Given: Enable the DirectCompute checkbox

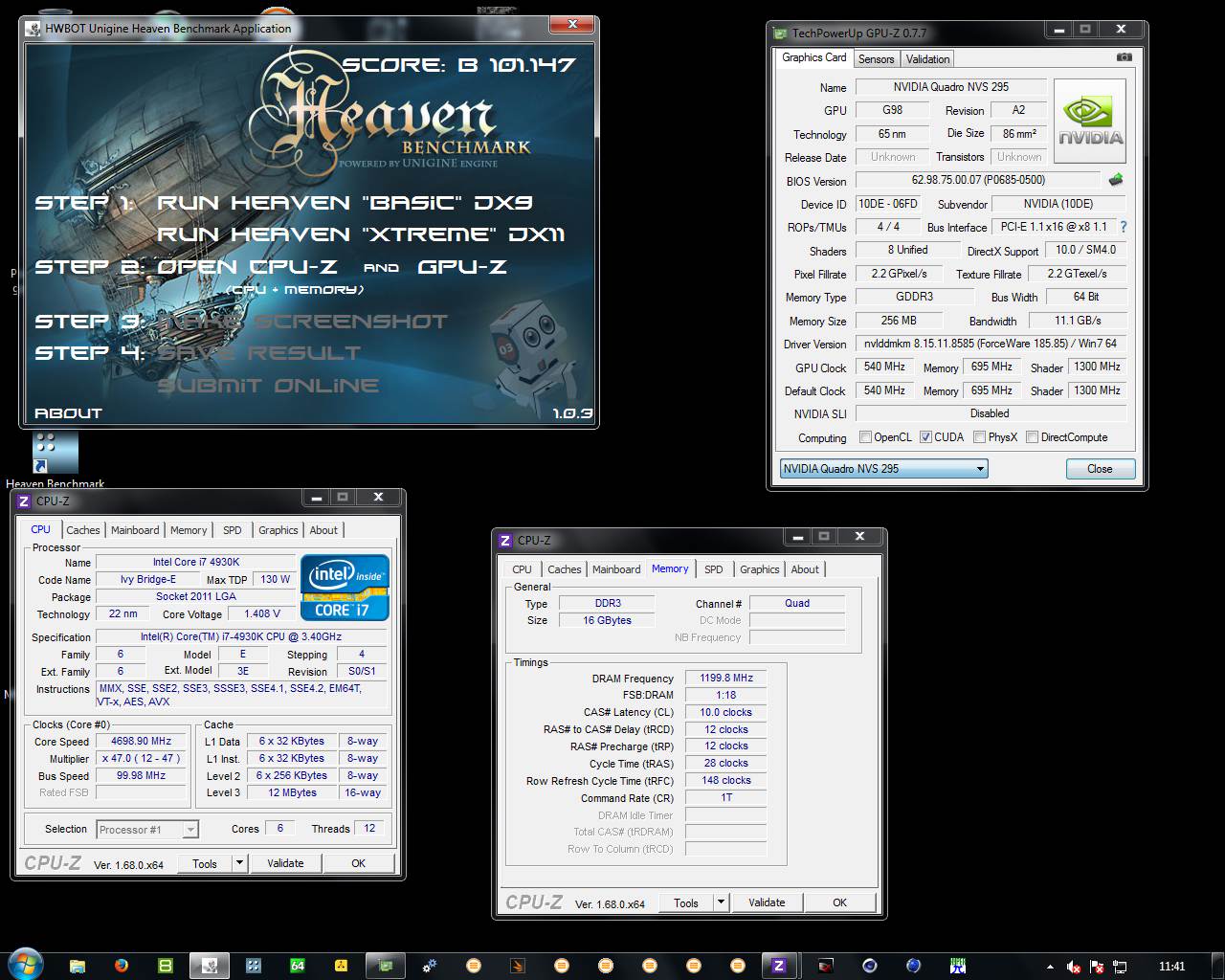Looking at the screenshot, I should [x=1032, y=437].
